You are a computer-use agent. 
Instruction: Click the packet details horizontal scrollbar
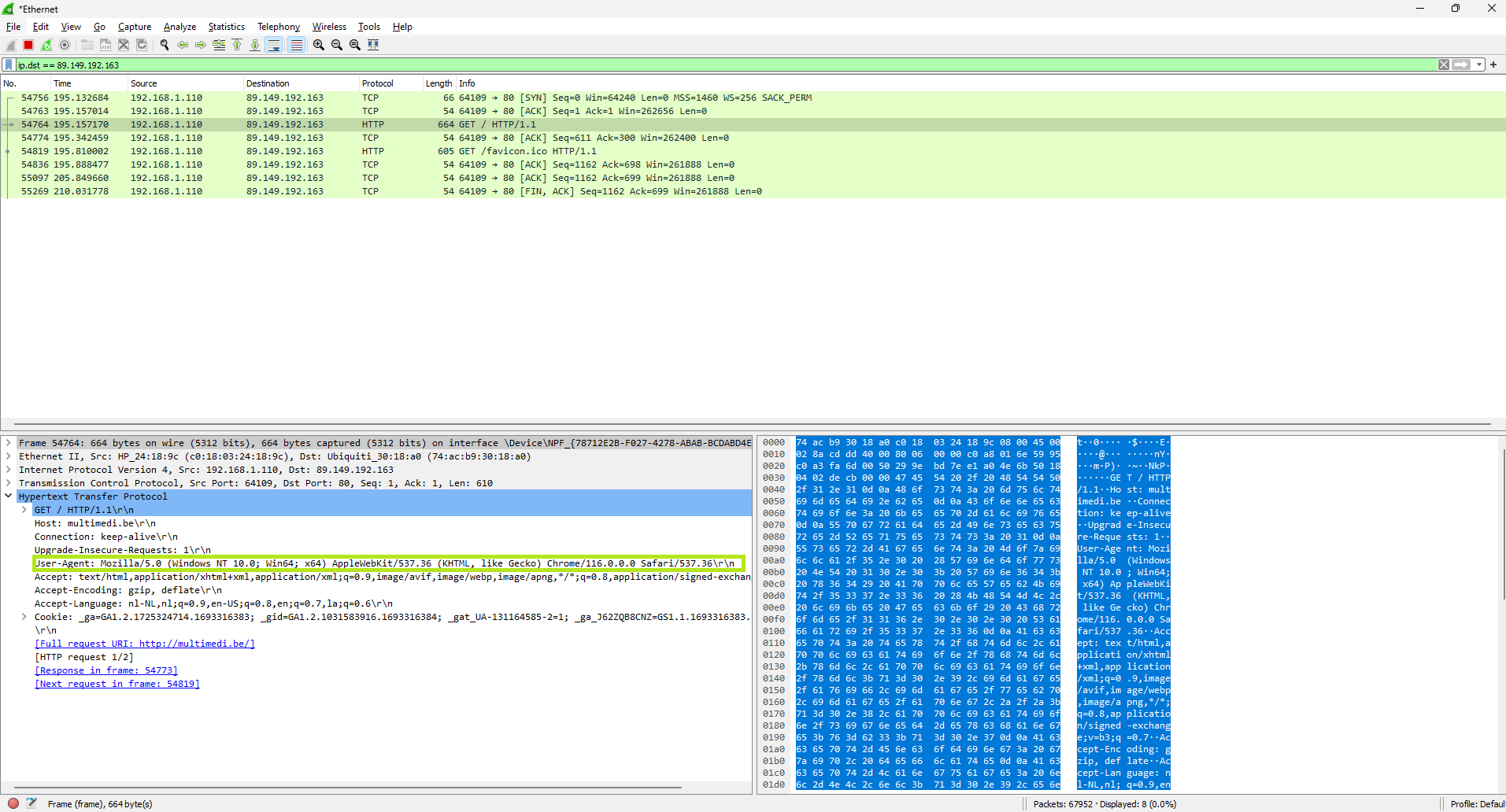tap(347, 787)
